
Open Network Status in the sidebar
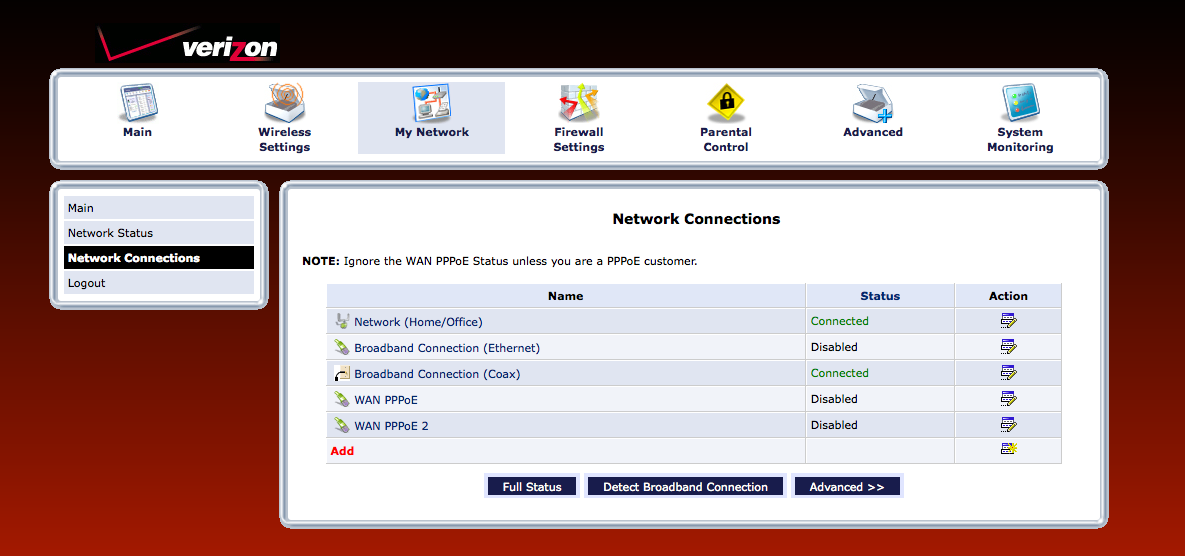159,233
